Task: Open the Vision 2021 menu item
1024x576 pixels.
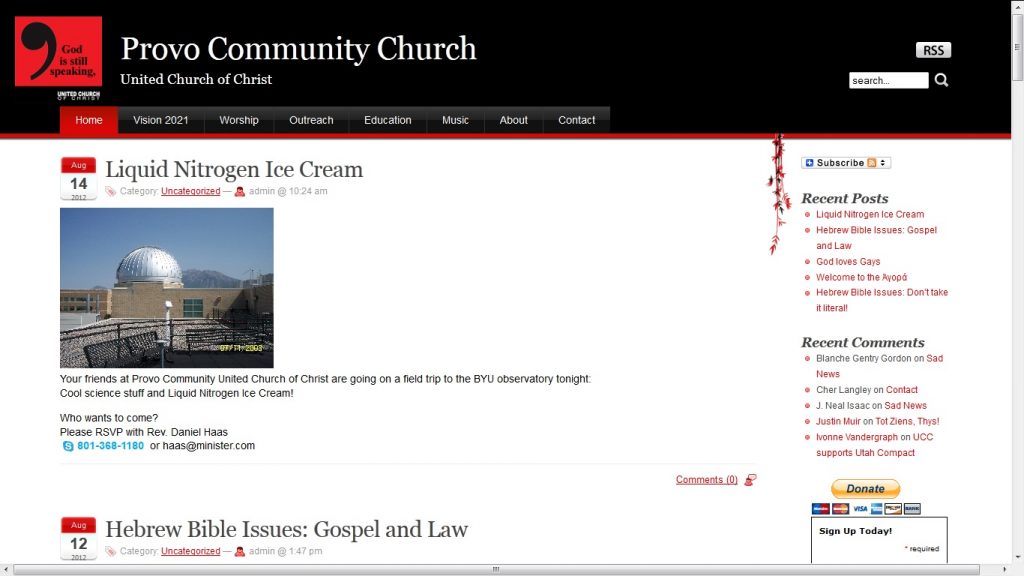Action: pyautogui.click(x=161, y=120)
